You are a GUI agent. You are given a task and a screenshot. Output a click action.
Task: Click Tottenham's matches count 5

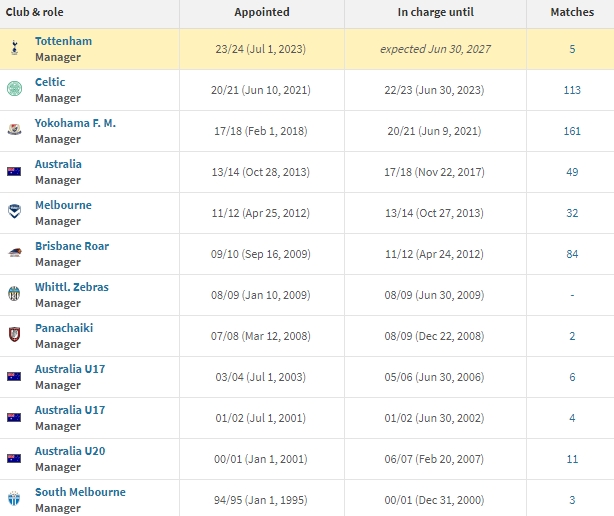click(x=572, y=49)
